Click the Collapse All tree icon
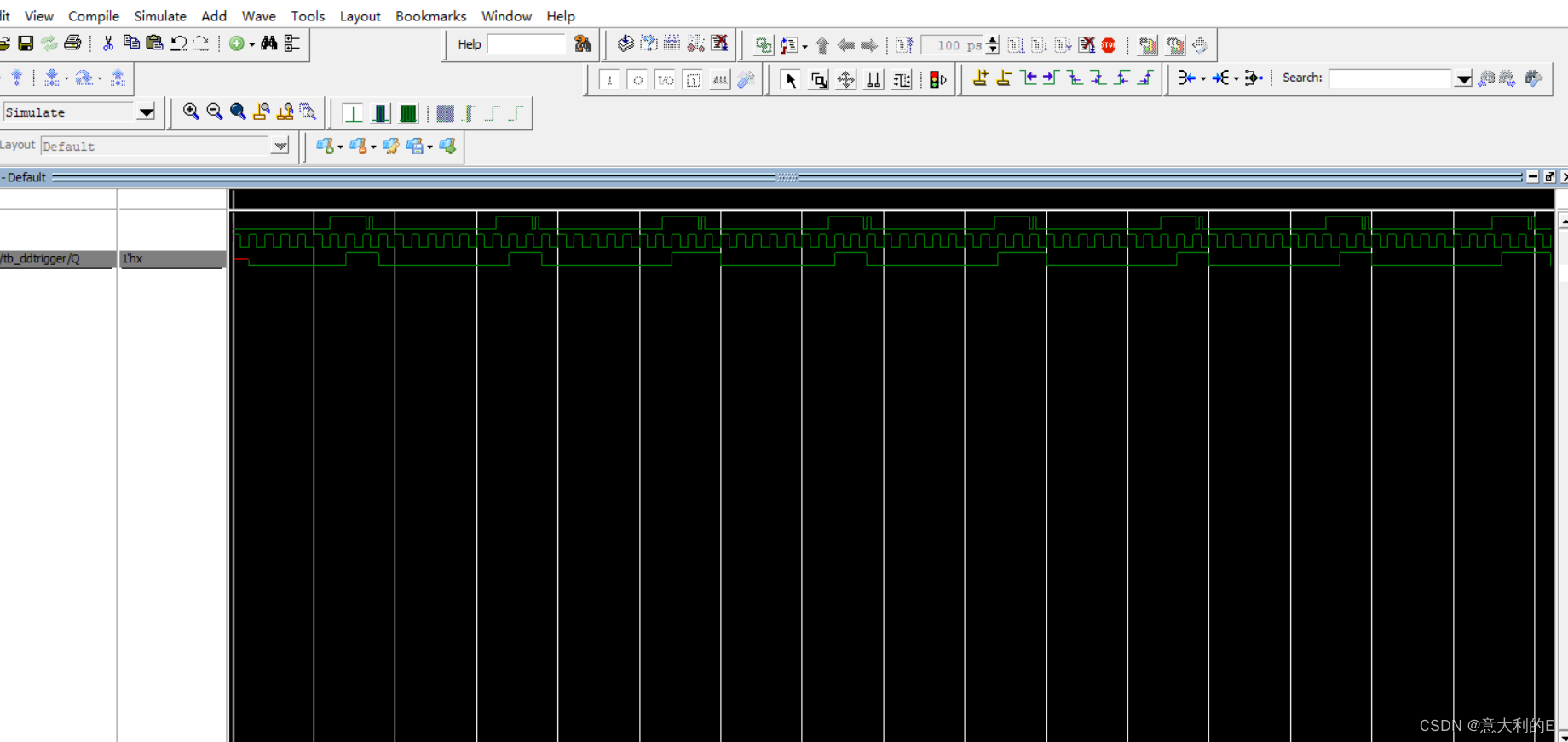This screenshot has height=742, width=1568. tap(292, 43)
